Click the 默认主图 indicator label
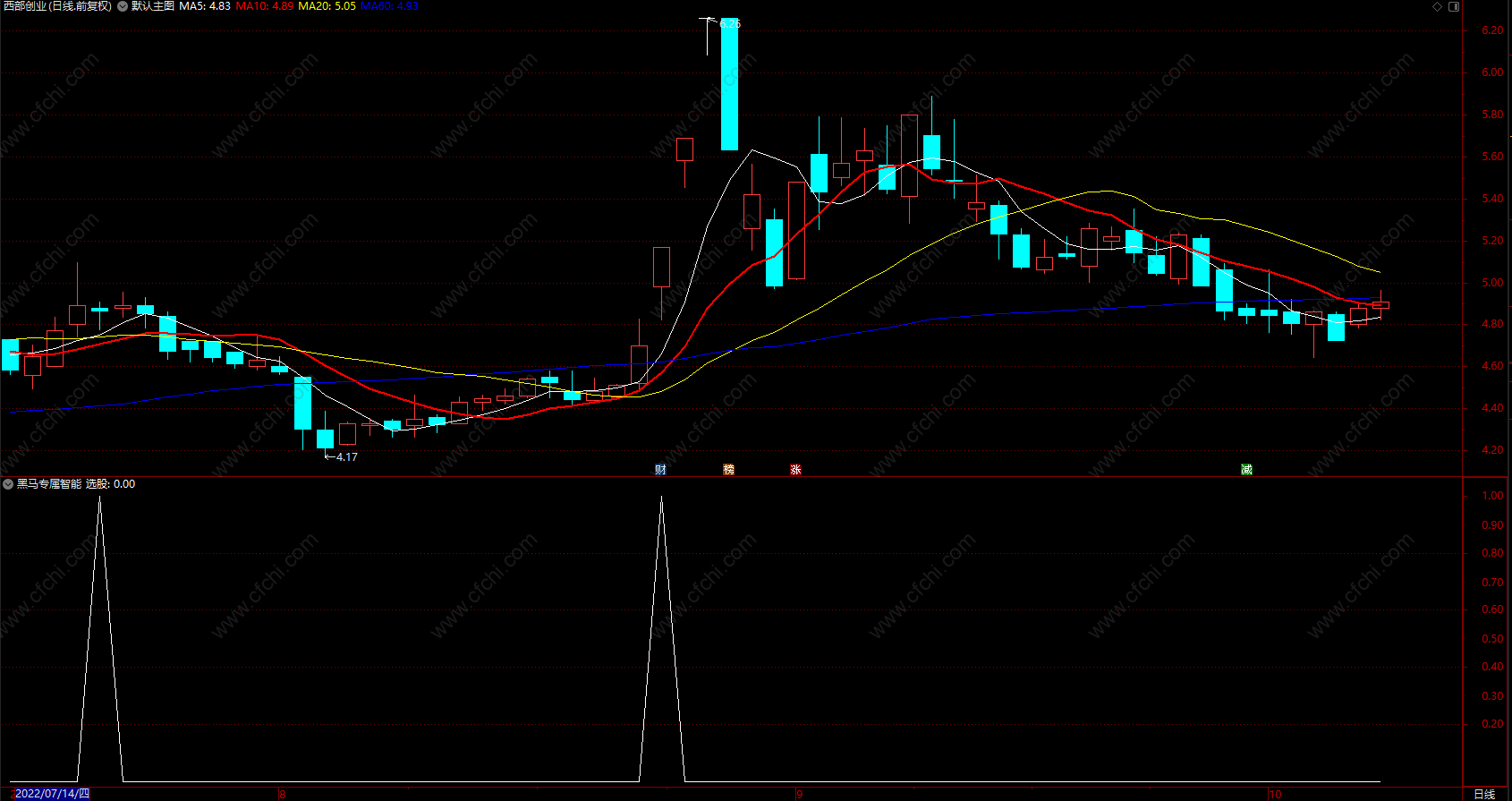The width and height of the screenshot is (1512, 801). (x=153, y=6)
